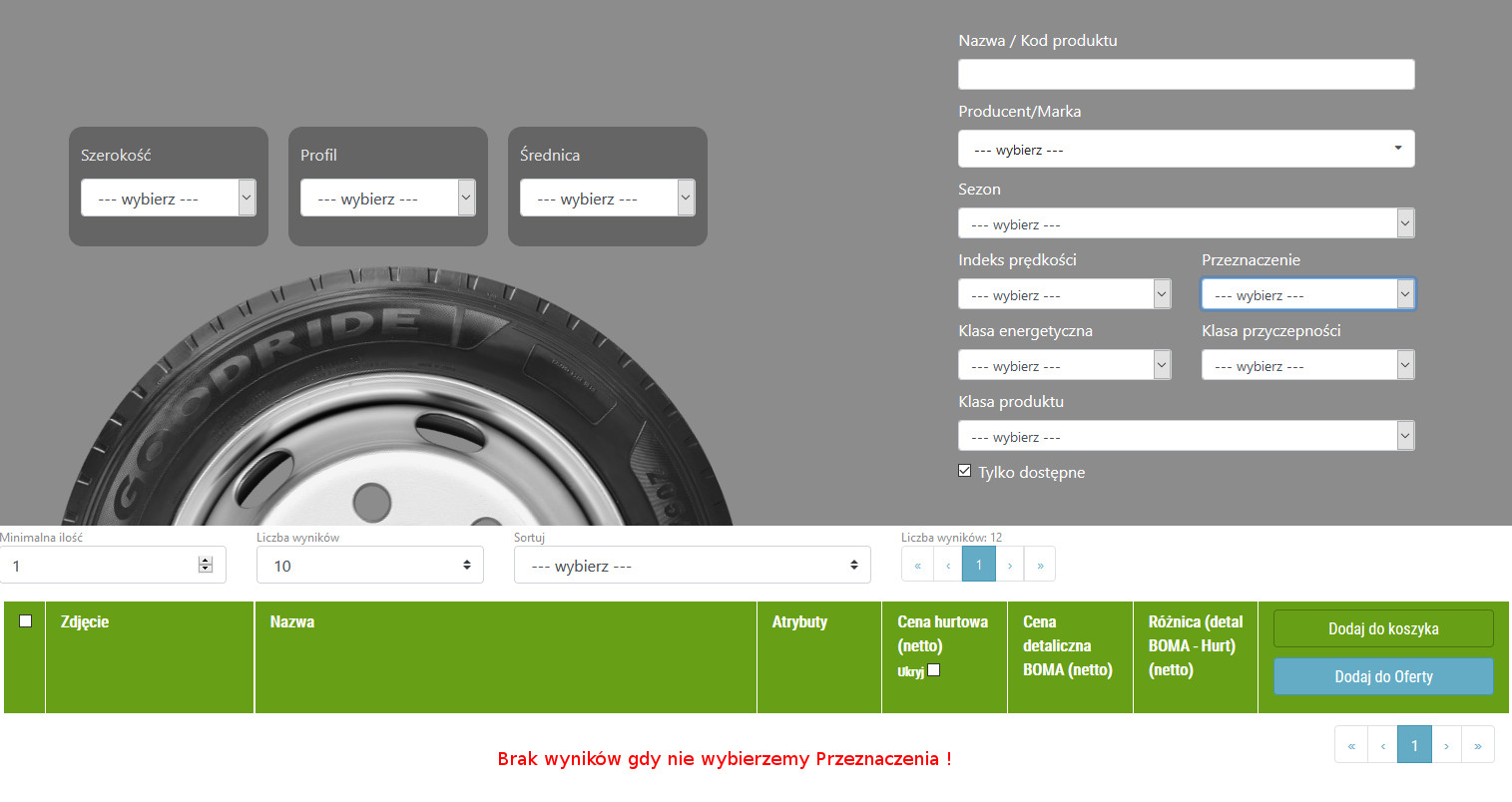
Task: Jump to last page in bottom pagination
Action: pos(1478,745)
